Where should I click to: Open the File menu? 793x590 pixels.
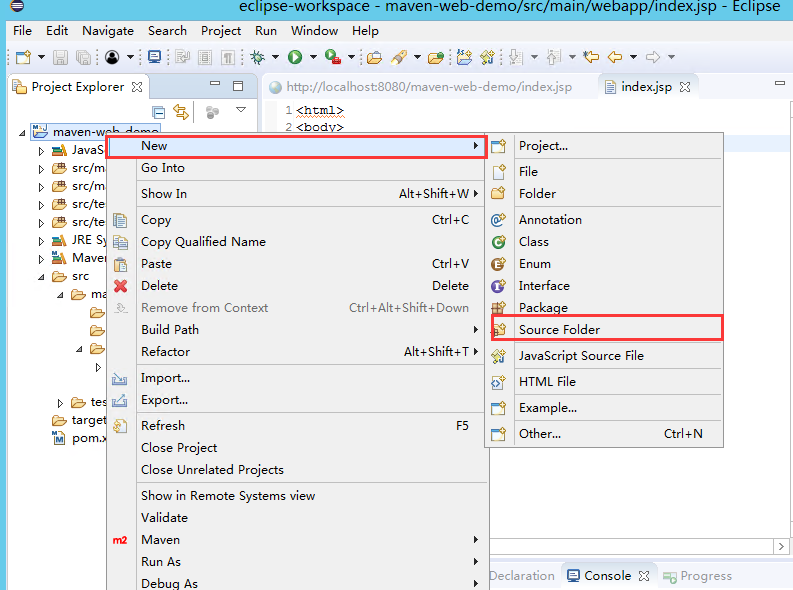click(x=22, y=31)
